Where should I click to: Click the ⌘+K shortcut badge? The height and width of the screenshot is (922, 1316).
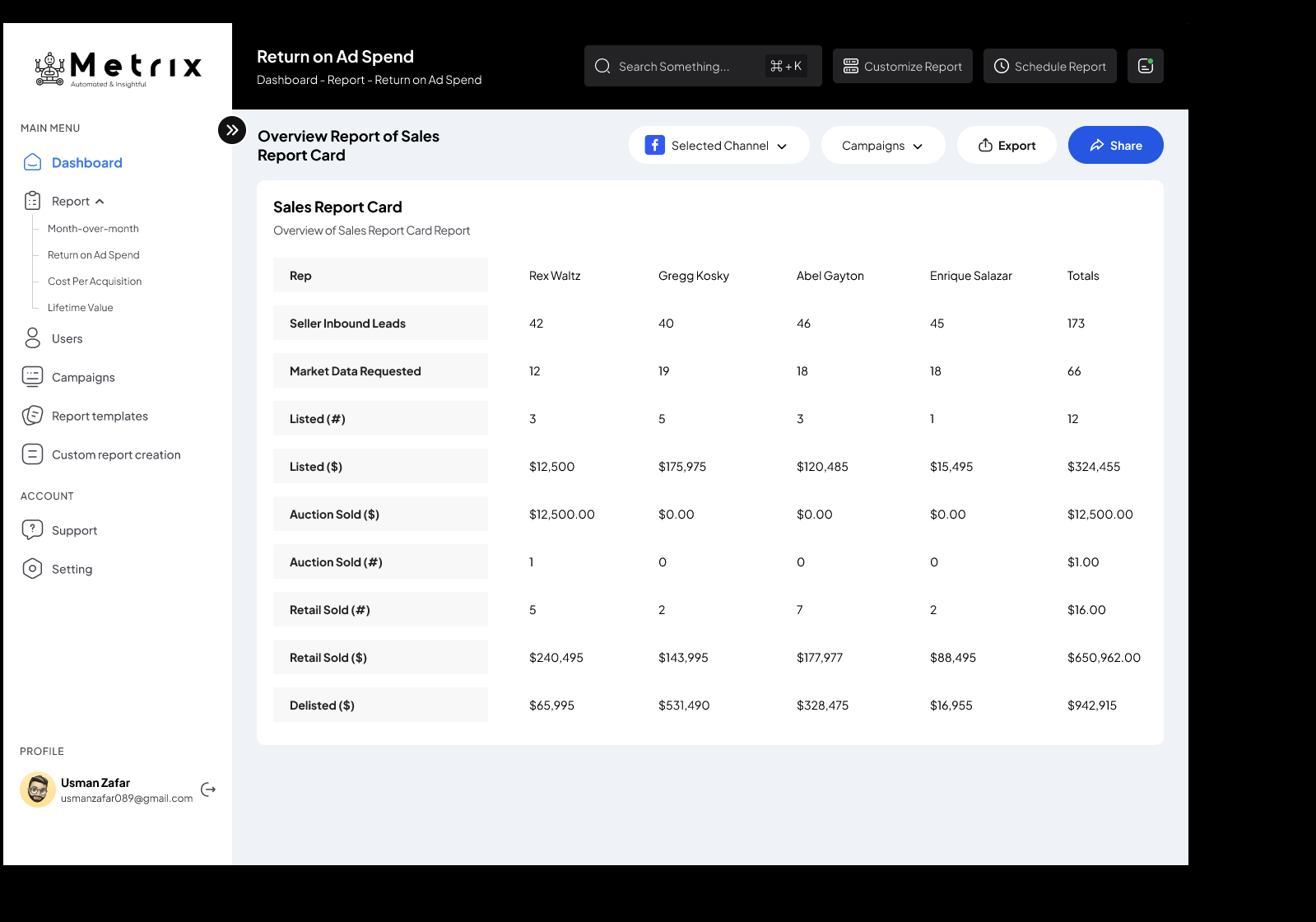(x=786, y=66)
